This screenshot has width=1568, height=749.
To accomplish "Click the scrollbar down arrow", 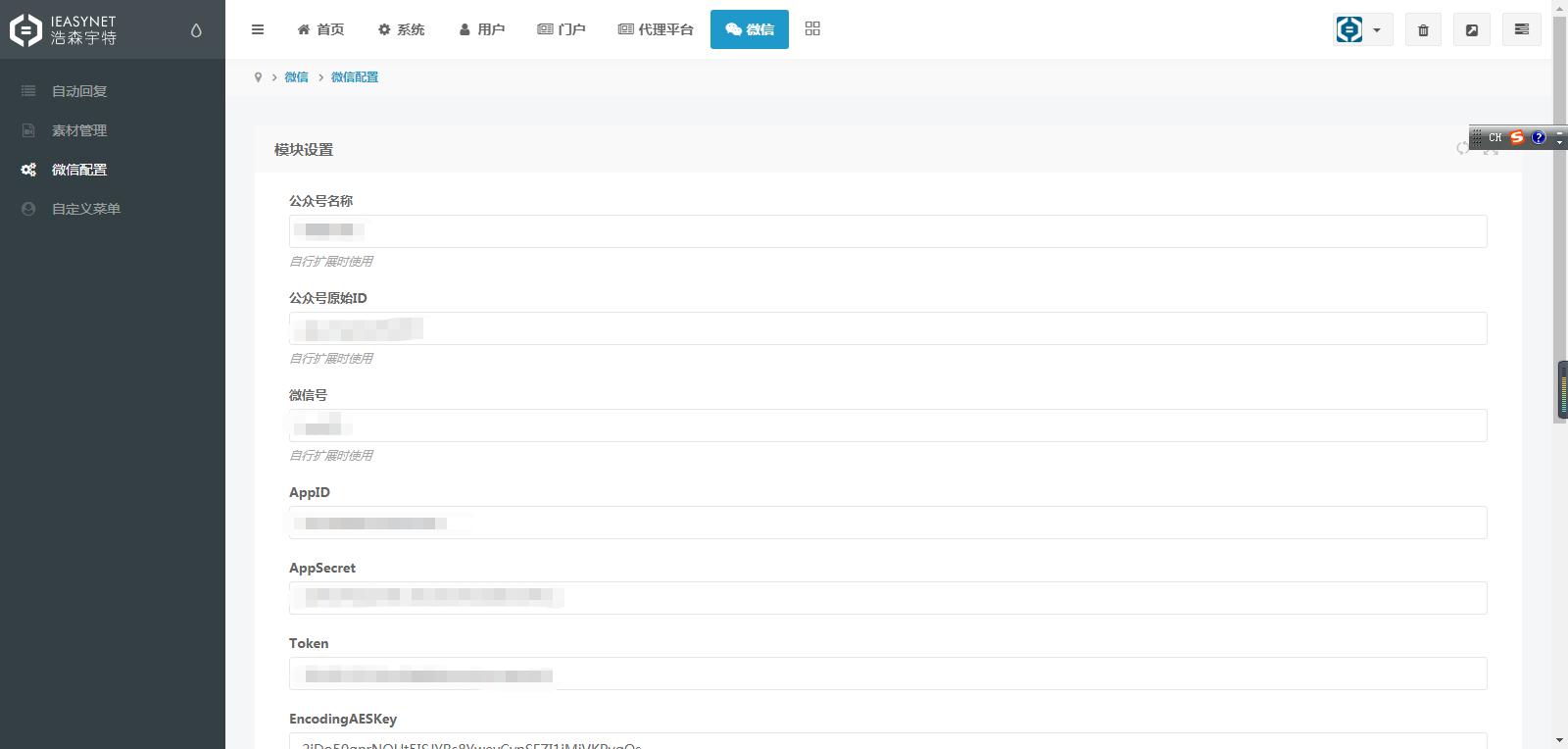I will tap(1559, 741).
